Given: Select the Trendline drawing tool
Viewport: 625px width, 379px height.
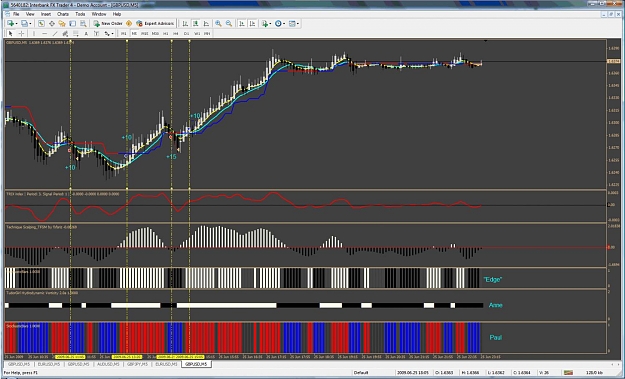Looking at the screenshot, I should [x=55, y=33].
